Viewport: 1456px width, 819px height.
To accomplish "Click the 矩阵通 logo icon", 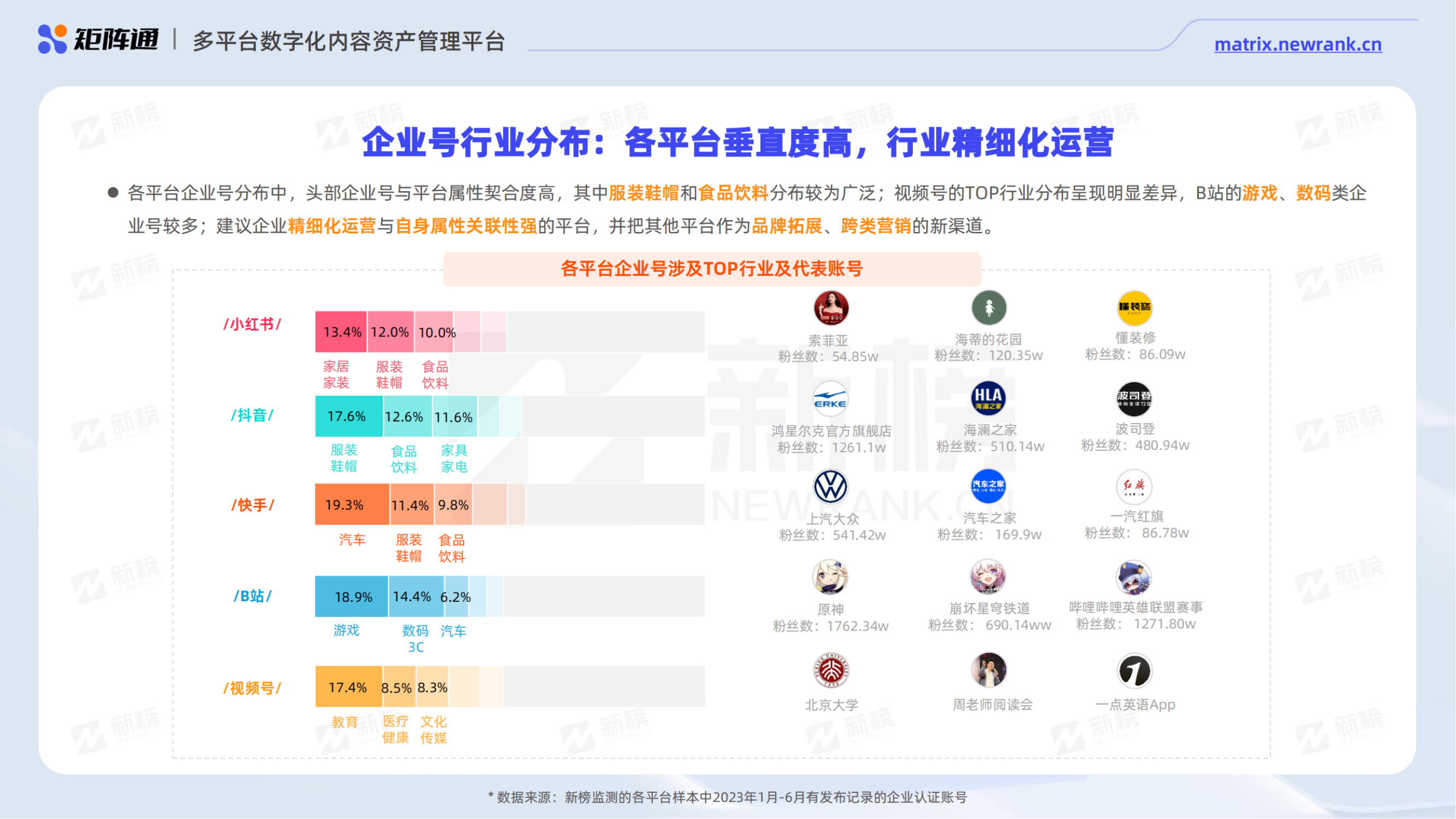I will point(52,39).
